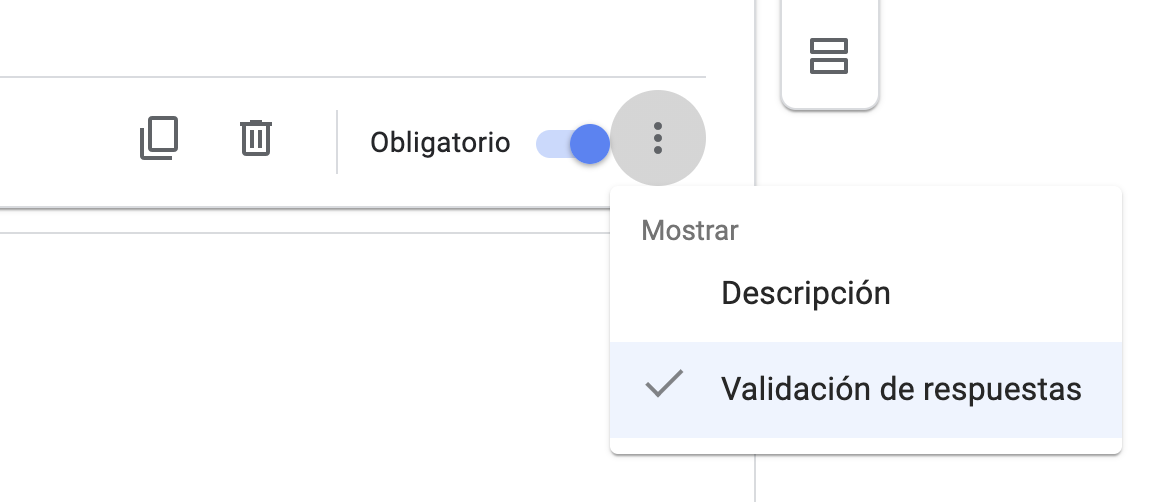Hit the trash can icon next to duplicate

256,138
